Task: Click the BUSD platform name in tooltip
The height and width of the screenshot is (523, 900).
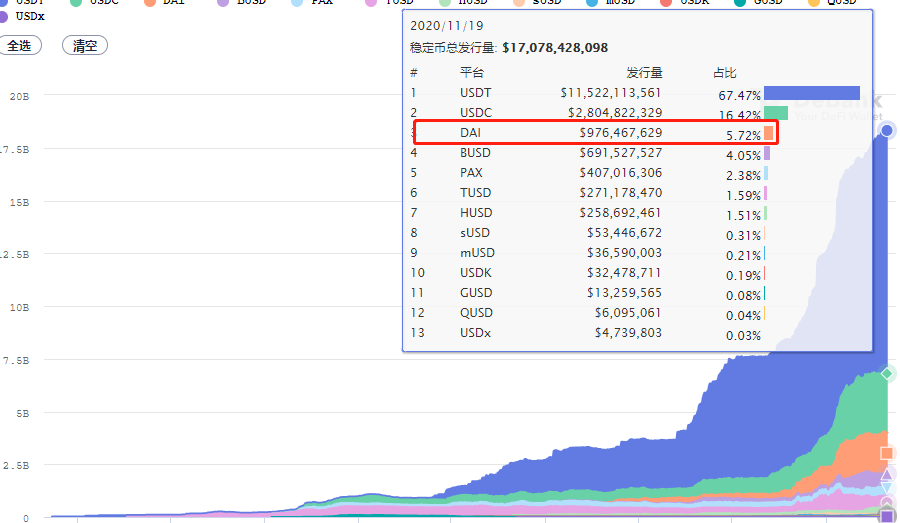Action: [475, 153]
